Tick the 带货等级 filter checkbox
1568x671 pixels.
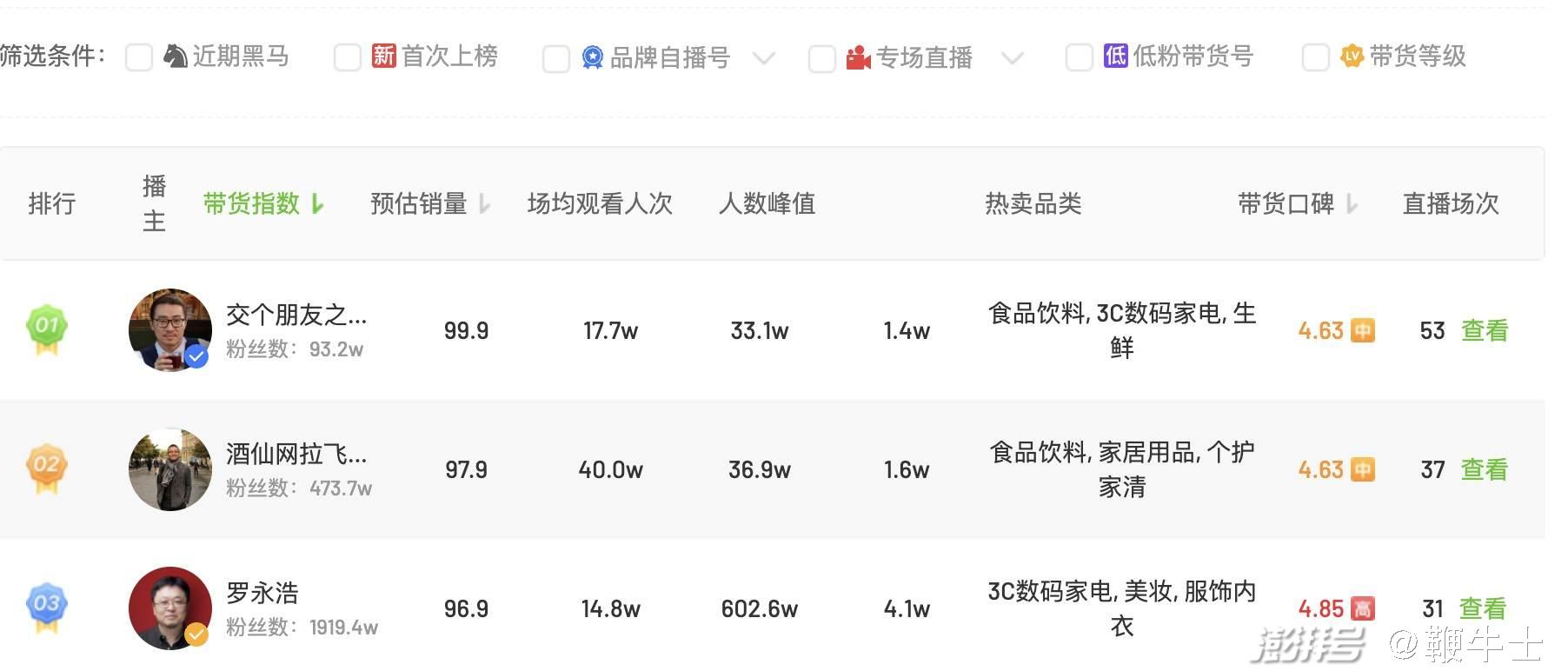pyautogui.click(x=1315, y=58)
